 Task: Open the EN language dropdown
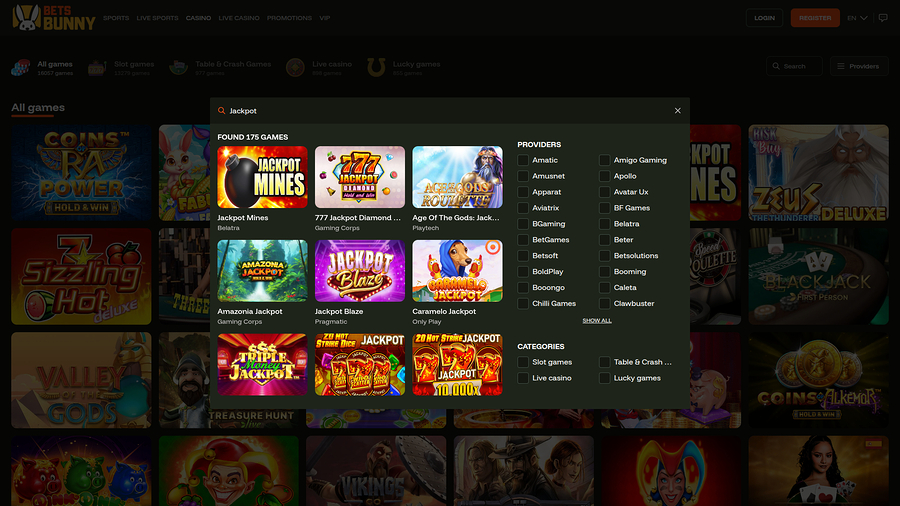click(x=857, y=18)
